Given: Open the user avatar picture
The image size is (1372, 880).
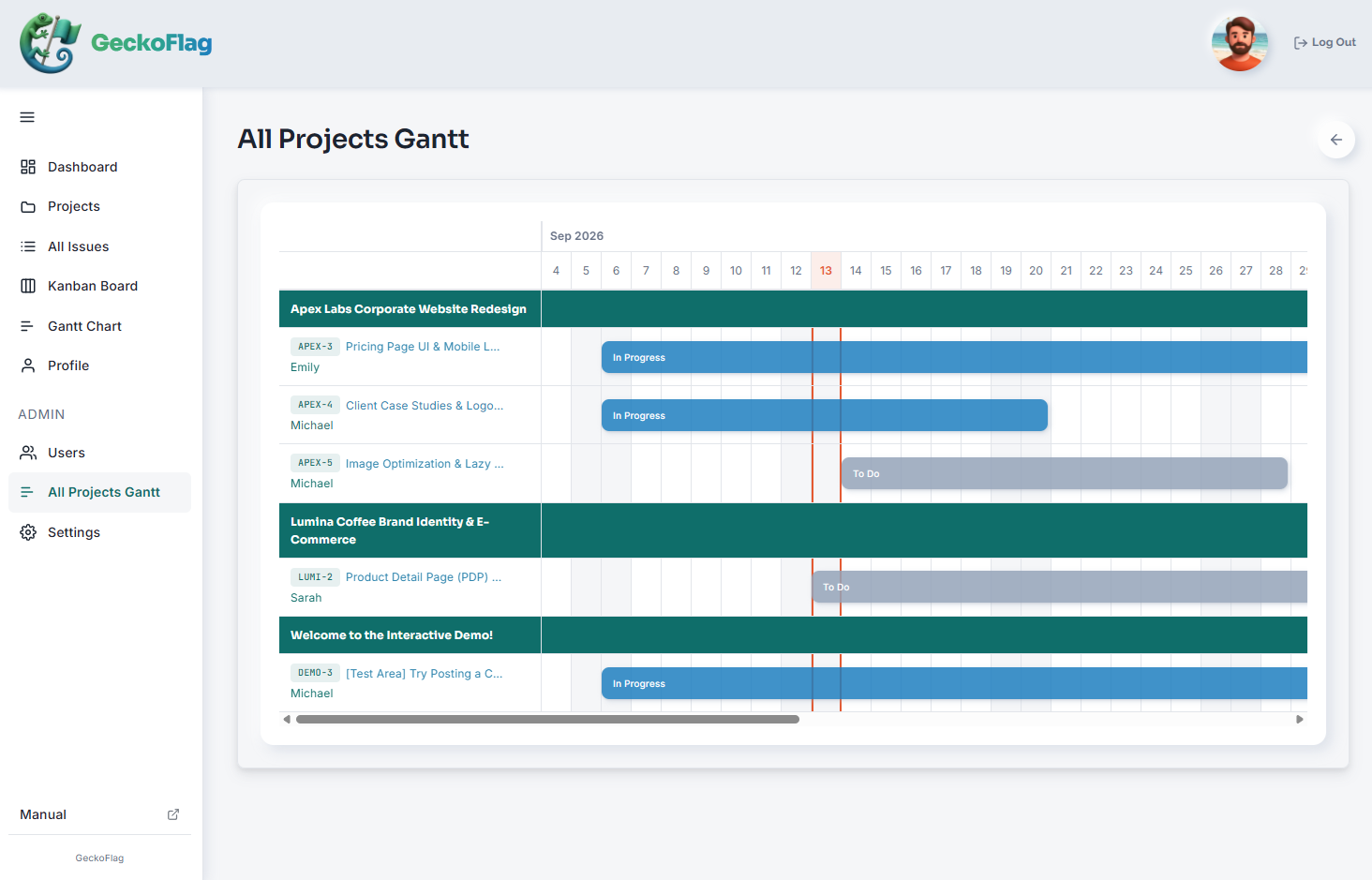Looking at the screenshot, I should click(x=1240, y=42).
